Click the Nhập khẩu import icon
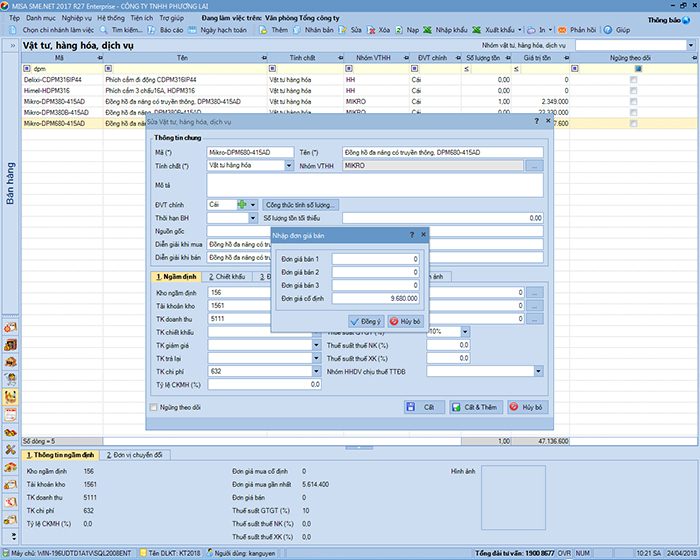Viewport: 700px width, 560px height. click(x=428, y=30)
